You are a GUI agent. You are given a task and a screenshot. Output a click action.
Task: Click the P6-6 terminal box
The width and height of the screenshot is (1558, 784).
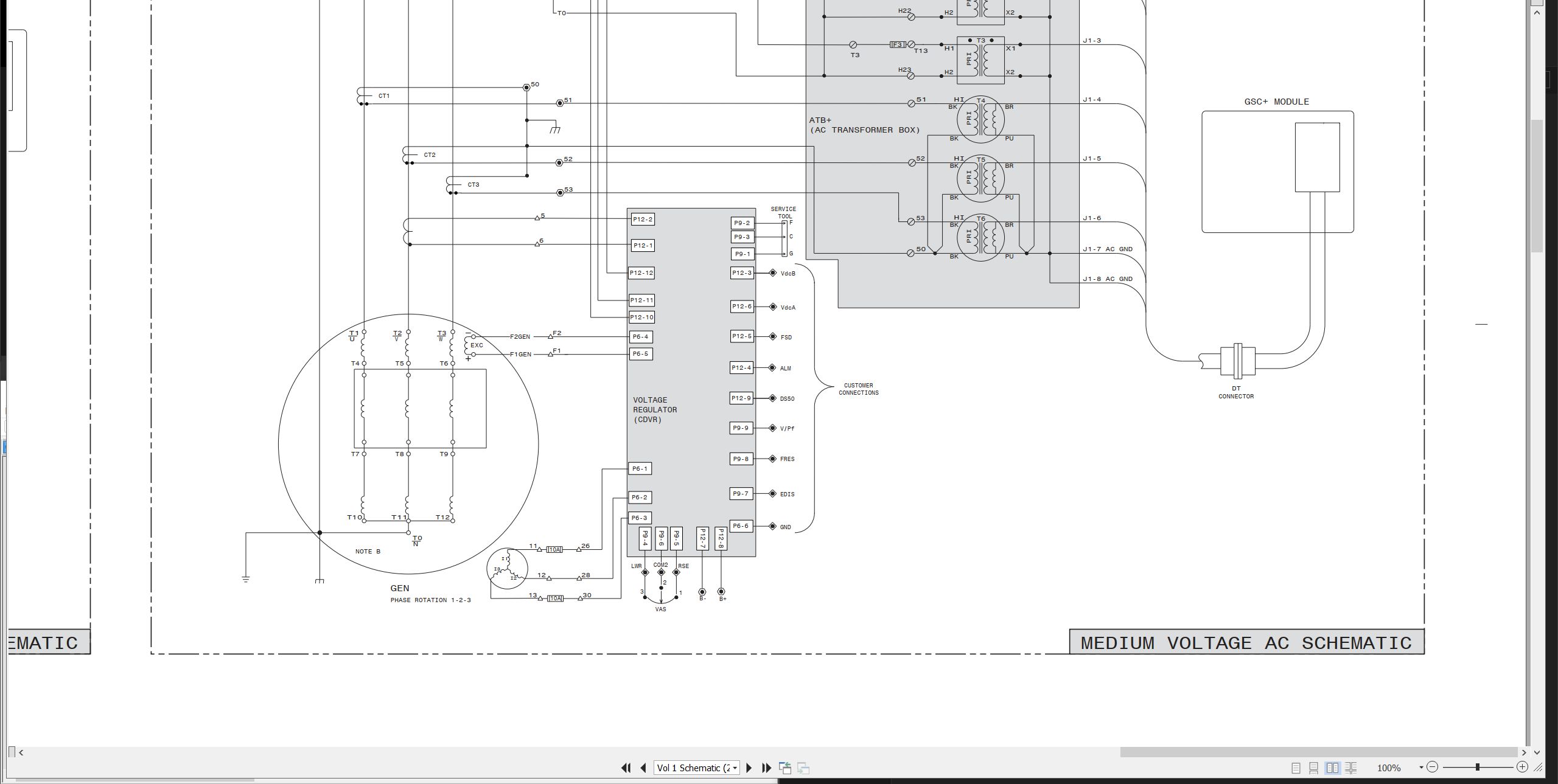coord(741,526)
